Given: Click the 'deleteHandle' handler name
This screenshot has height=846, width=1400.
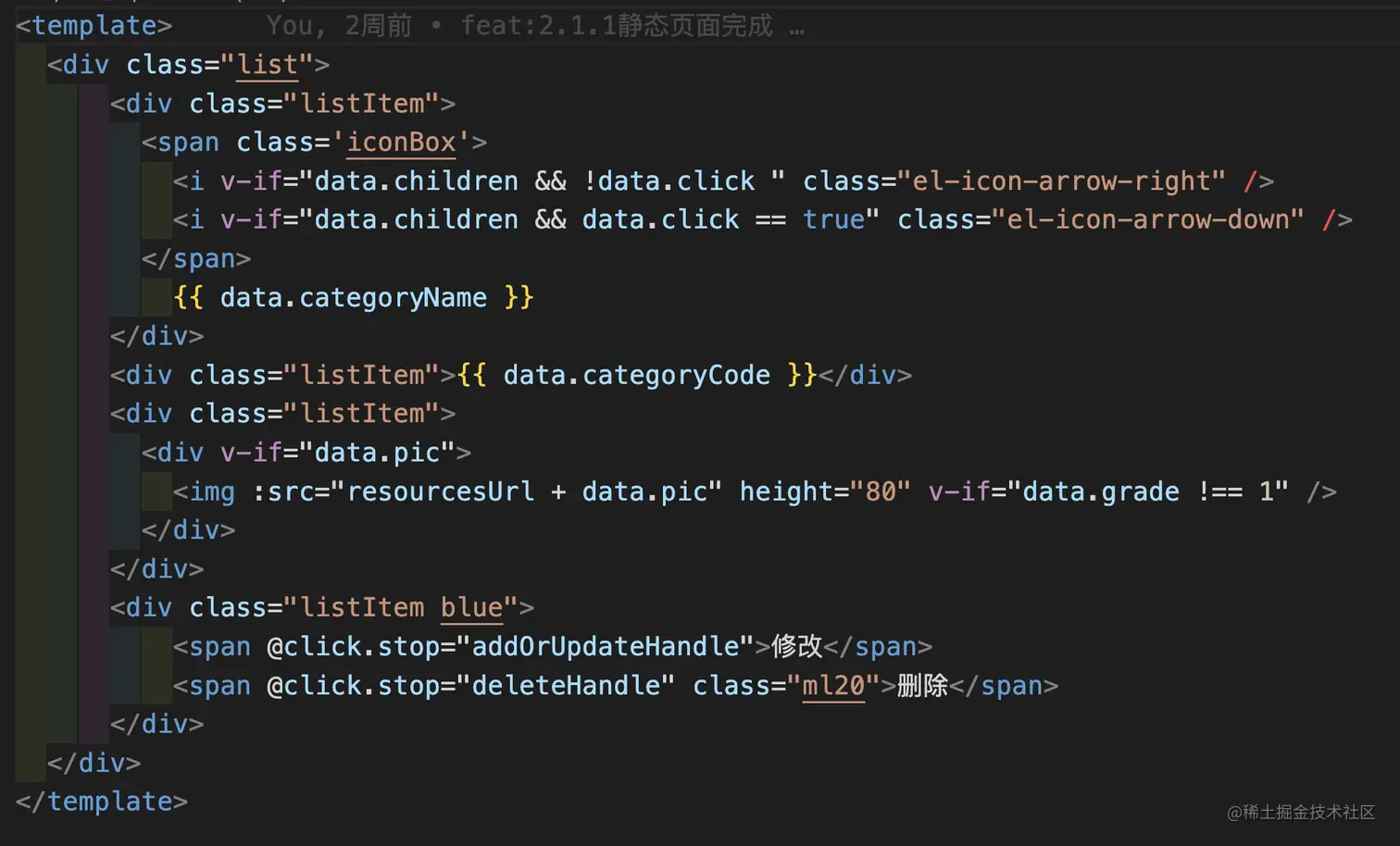Looking at the screenshot, I should pos(566,685).
